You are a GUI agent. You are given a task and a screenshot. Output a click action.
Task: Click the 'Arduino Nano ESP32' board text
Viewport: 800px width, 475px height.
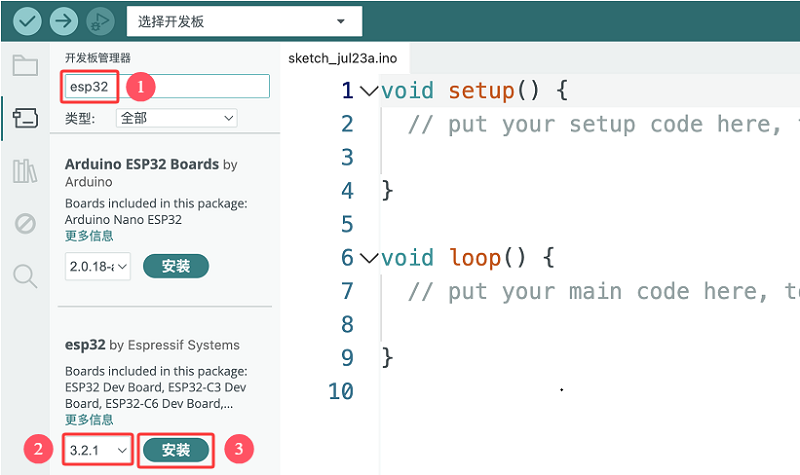(123, 219)
